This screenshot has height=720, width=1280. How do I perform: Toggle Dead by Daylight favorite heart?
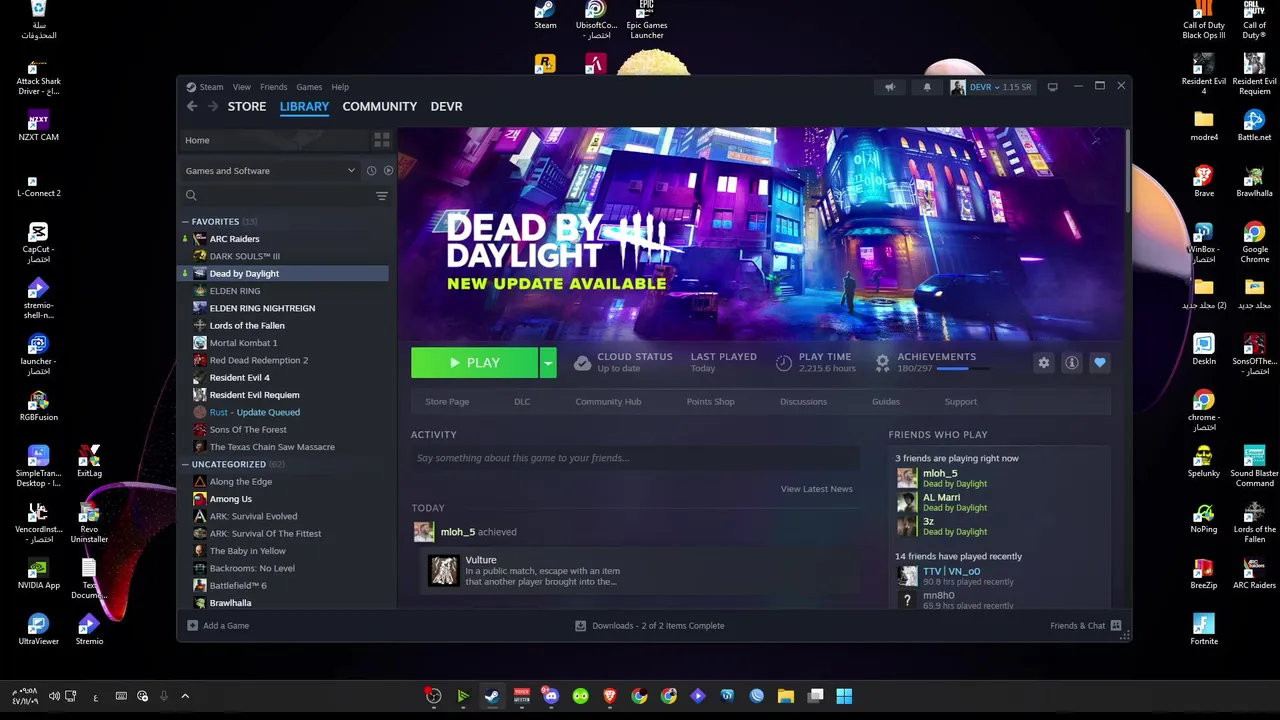(1100, 363)
